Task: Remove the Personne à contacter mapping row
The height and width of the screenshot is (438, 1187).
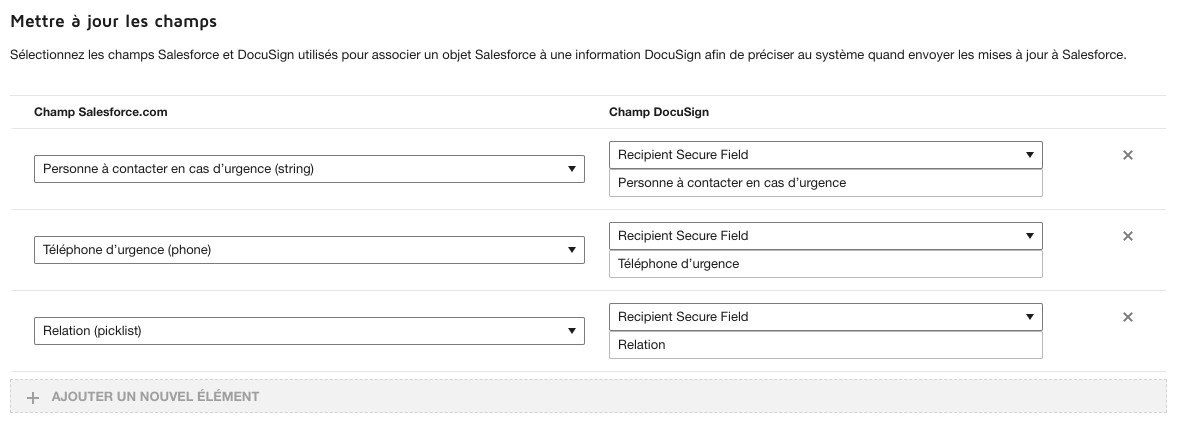Action: tap(1127, 155)
